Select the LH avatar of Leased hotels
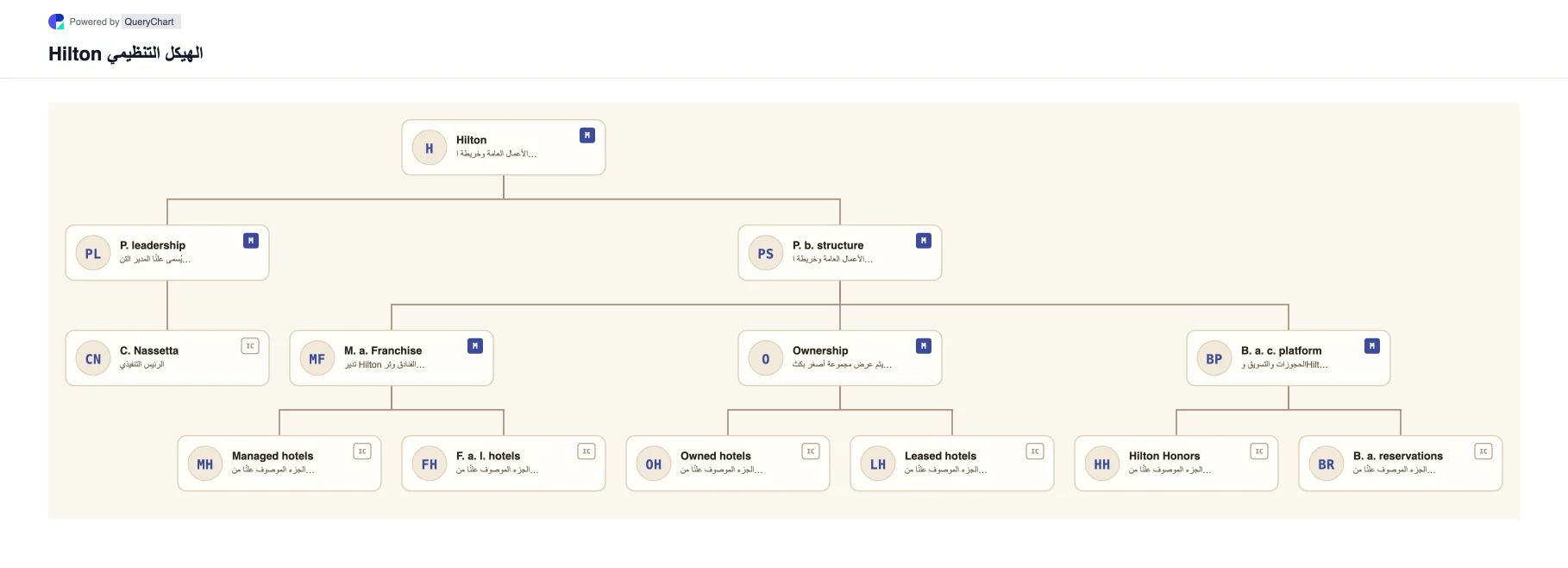This screenshot has width=1568, height=568. coord(878,464)
